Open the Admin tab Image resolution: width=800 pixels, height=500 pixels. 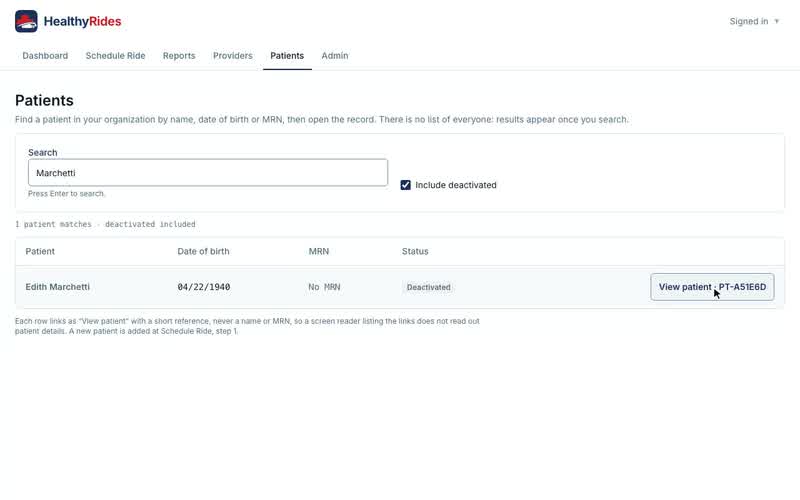335,56
